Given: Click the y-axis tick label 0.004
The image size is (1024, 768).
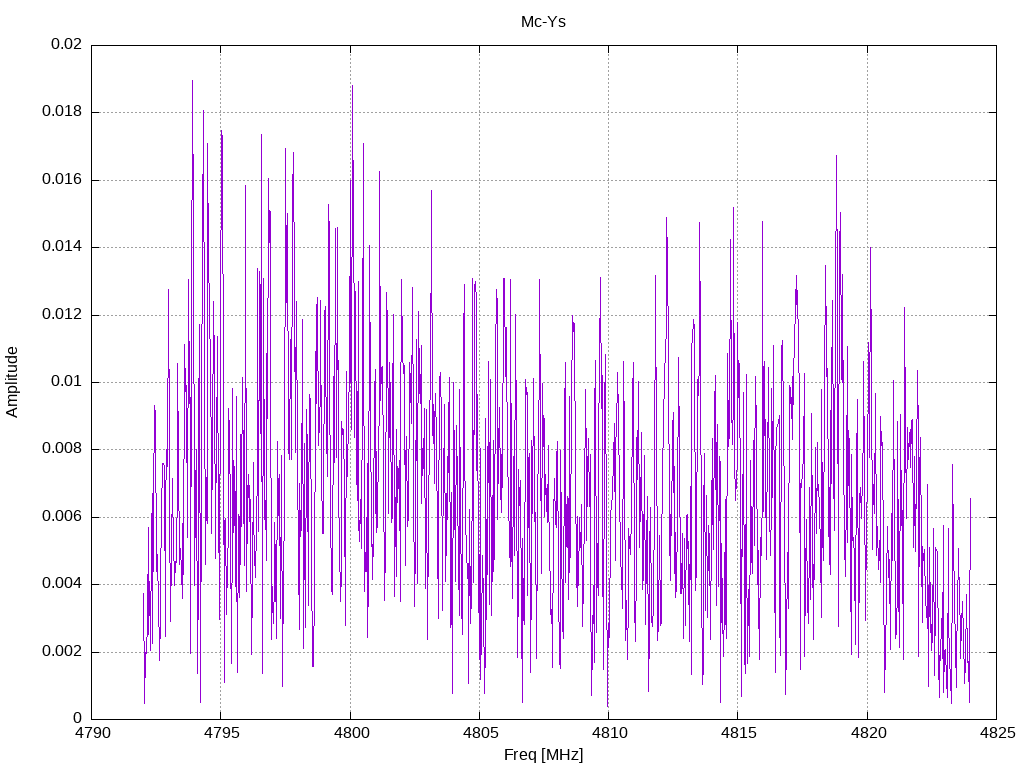Looking at the screenshot, I should click(62, 583).
